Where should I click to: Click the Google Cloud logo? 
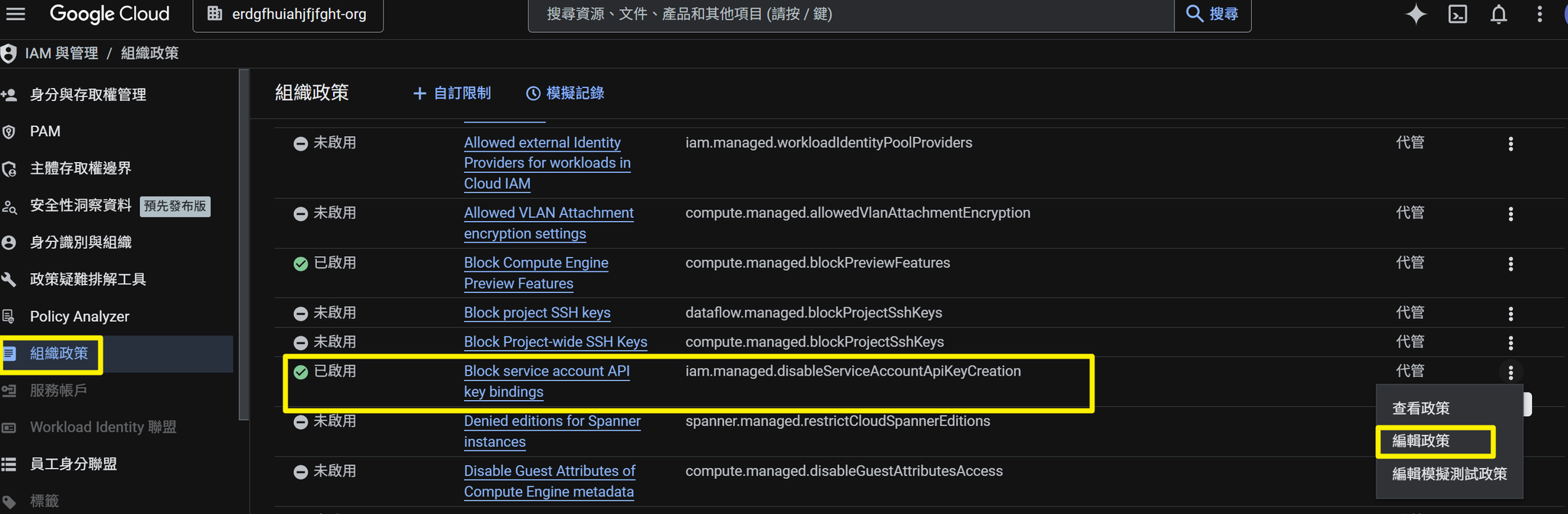(x=109, y=14)
